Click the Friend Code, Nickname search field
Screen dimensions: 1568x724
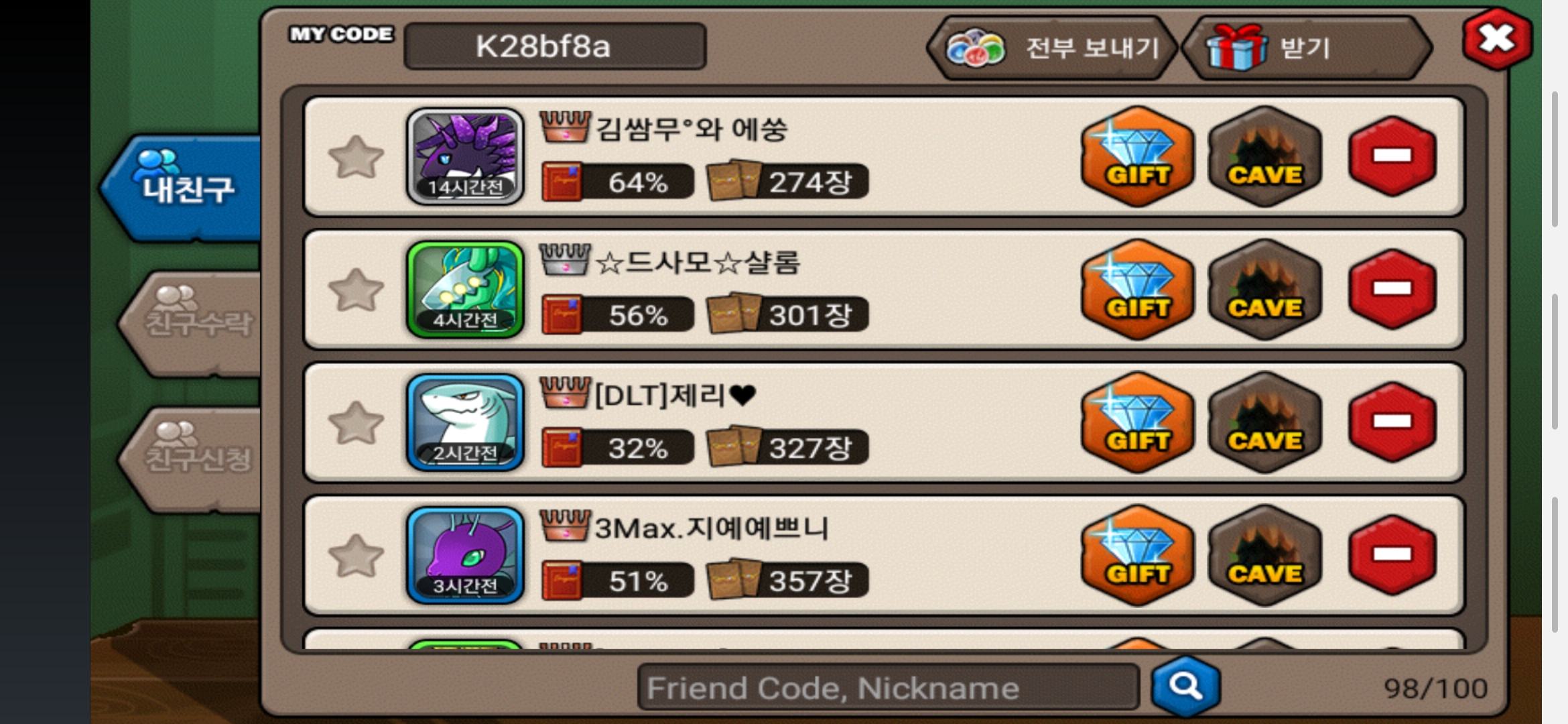pyautogui.click(x=888, y=687)
